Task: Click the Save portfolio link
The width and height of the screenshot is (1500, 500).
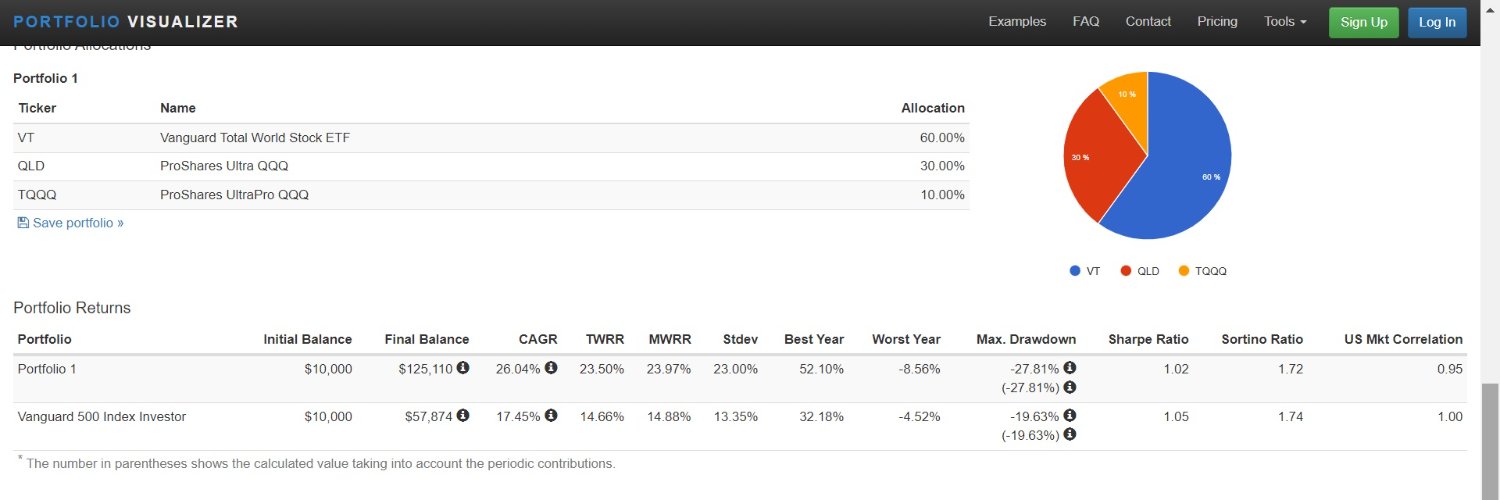Action: coord(71,223)
